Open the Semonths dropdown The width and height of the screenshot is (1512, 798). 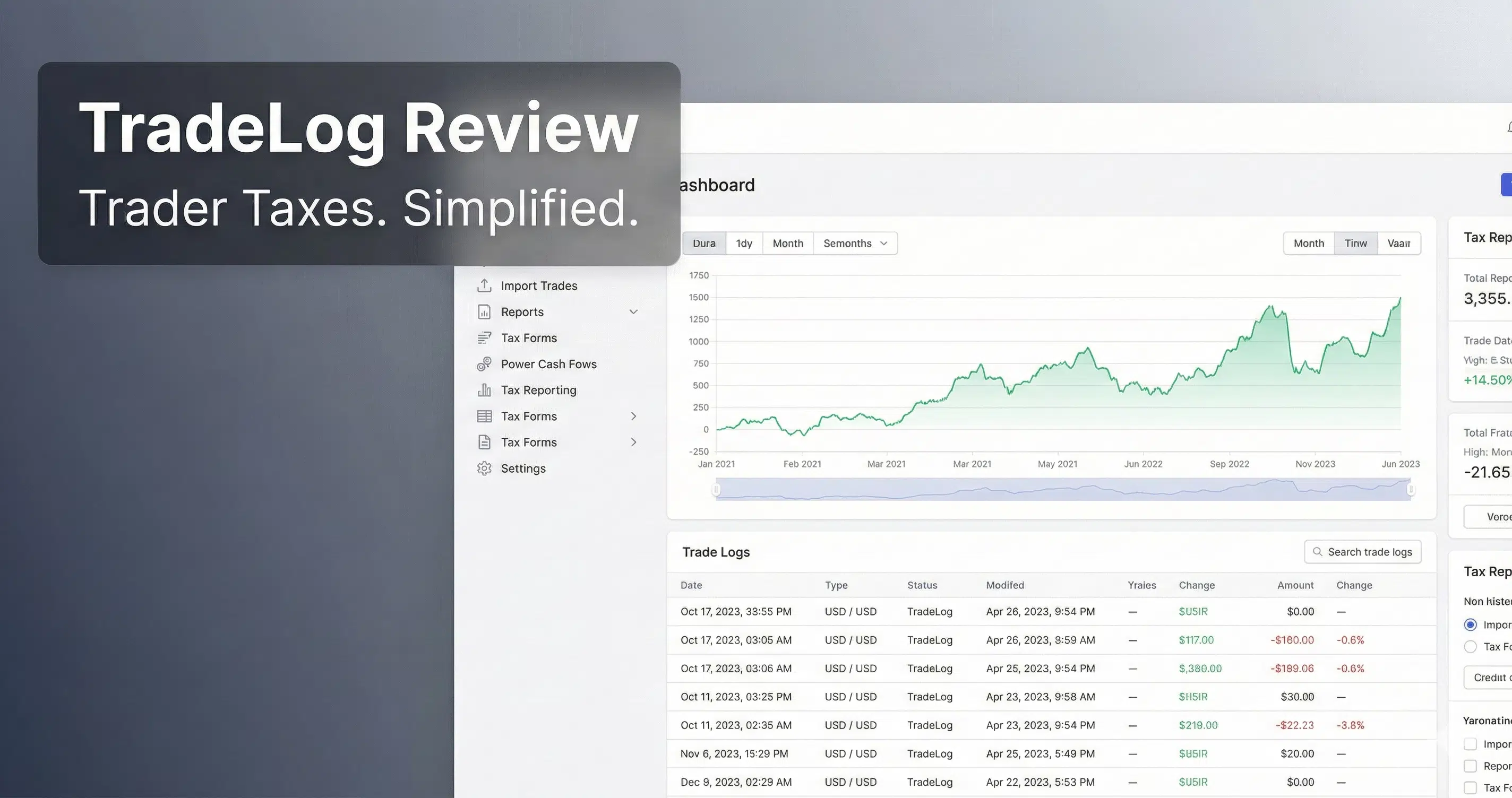click(855, 243)
